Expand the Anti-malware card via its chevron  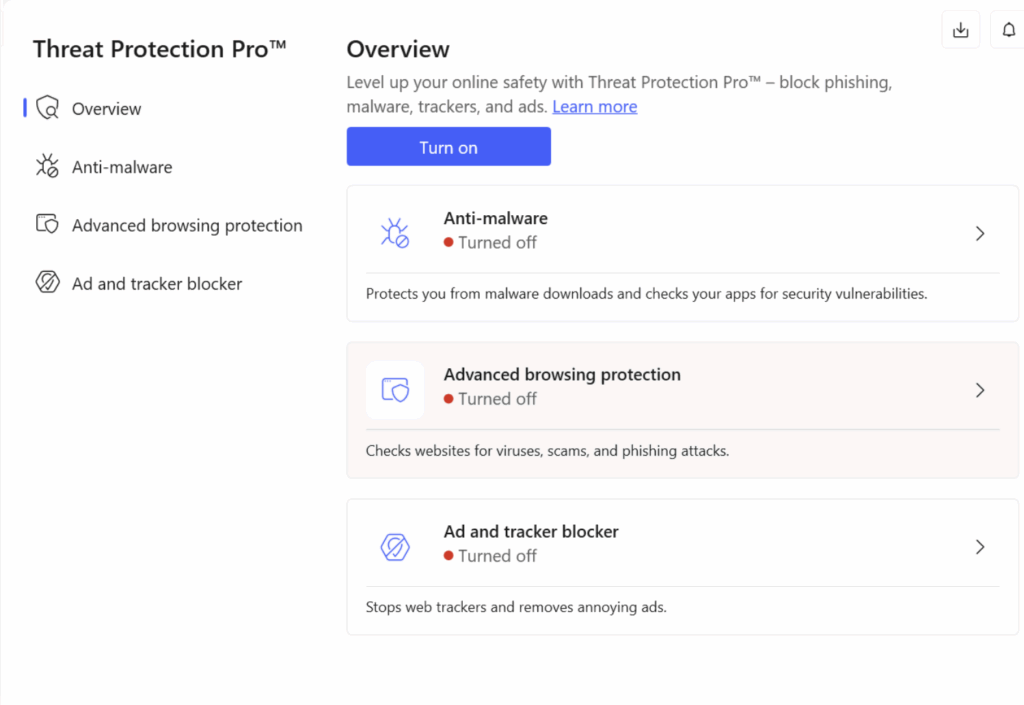pyautogui.click(x=979, y=233)
